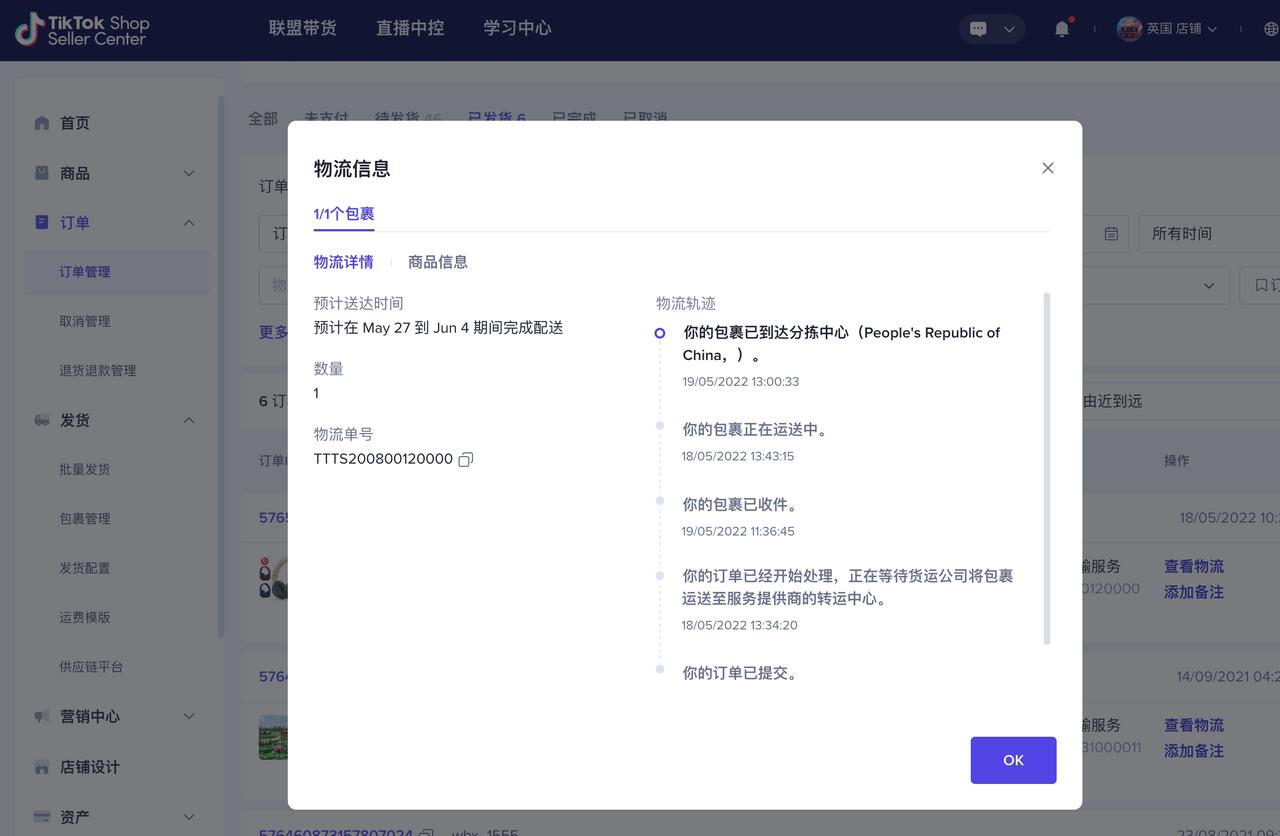
Task: Open 学习中心 in top navigation
Action: pos(517,28)
